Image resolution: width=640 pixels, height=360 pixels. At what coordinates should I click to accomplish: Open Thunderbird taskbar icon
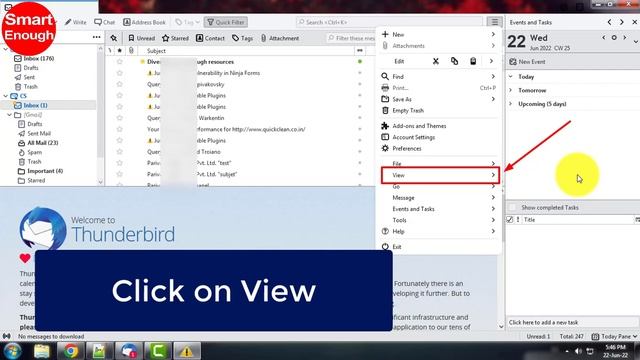click(x=129, y=351)
